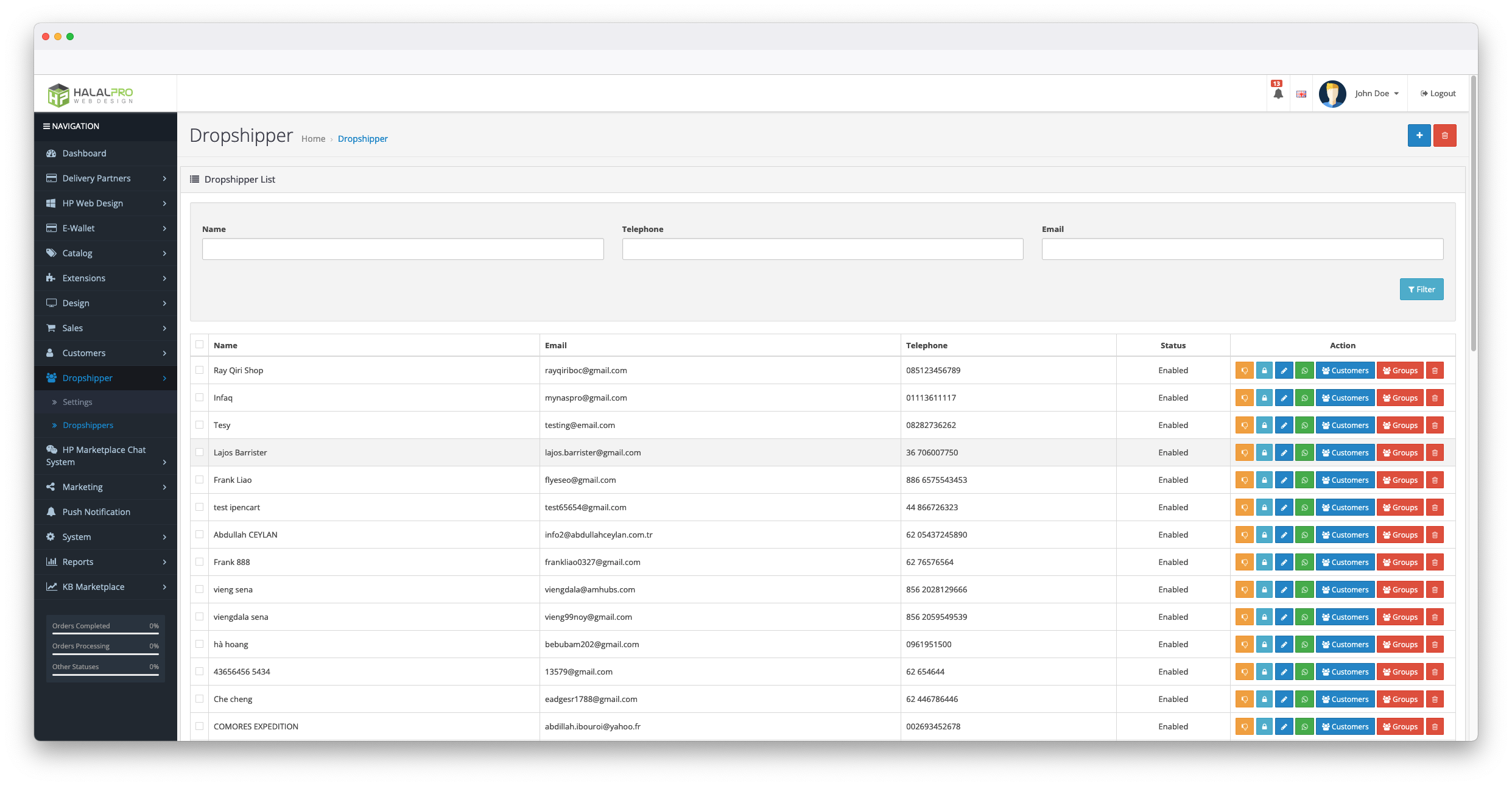Click the delete icon next to the add button

tap(1444, 135)
